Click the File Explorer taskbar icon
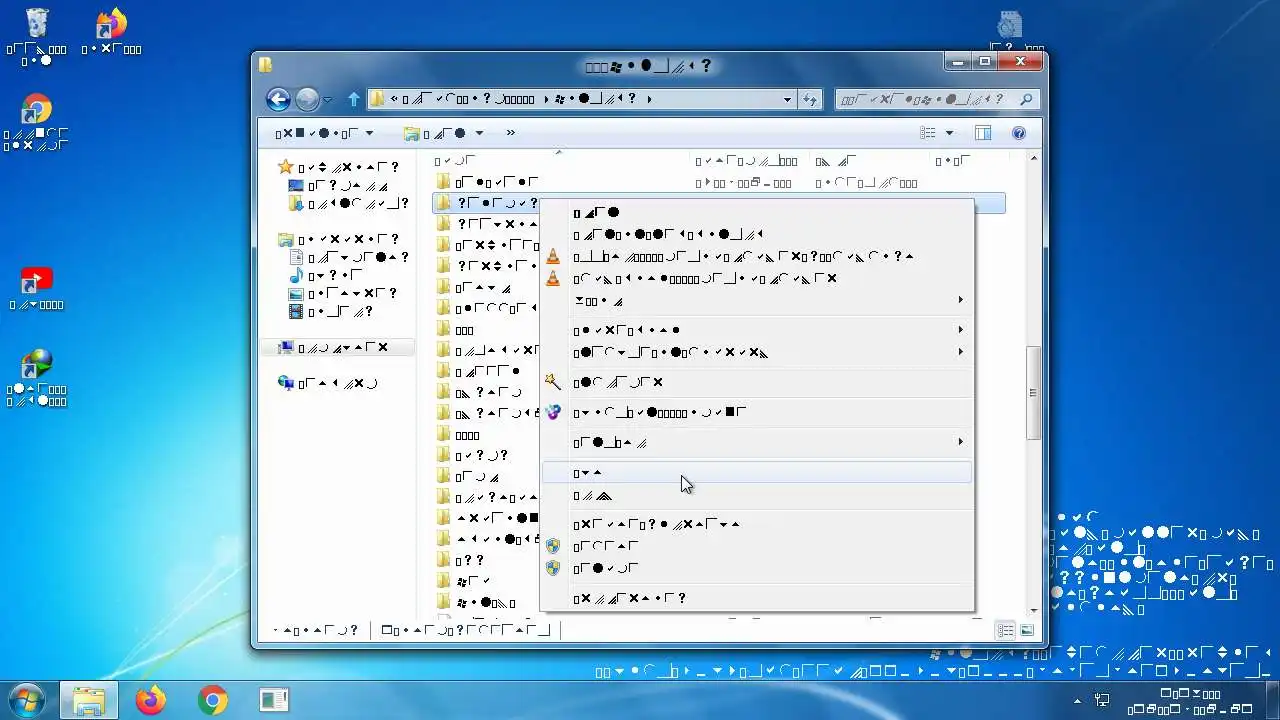 pos(89,700)
